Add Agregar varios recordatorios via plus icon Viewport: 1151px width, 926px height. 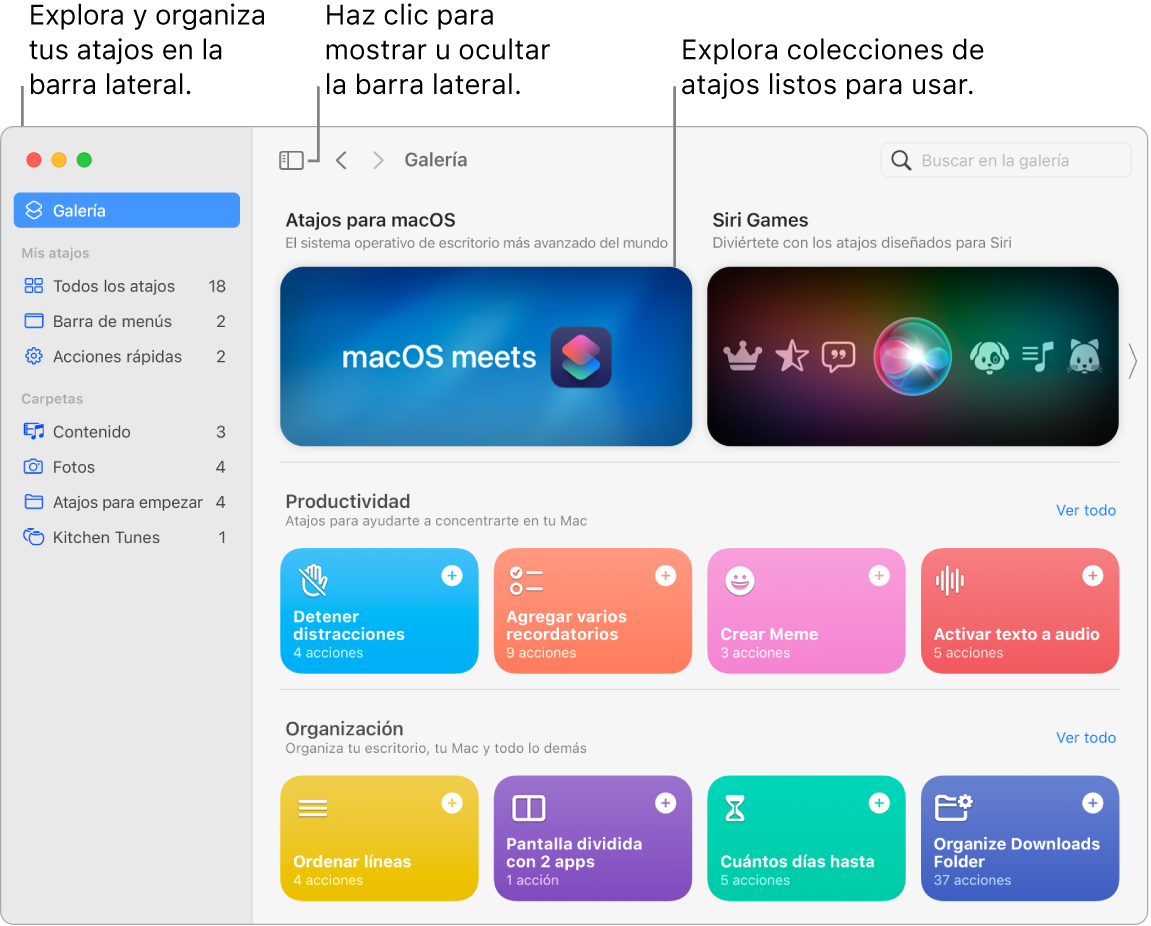(x=666, y=576)
